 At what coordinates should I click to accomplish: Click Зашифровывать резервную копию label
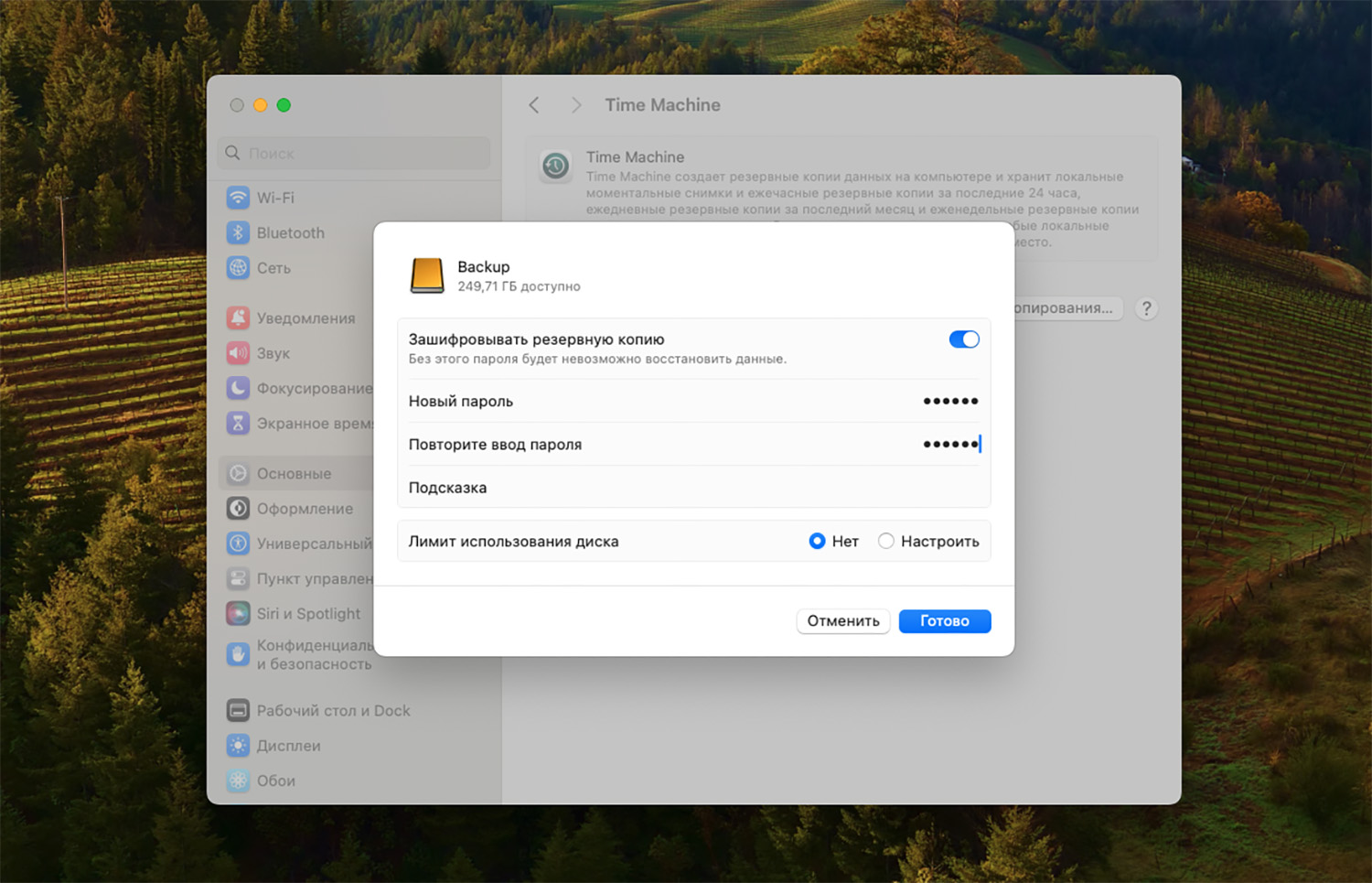(536, 339)
